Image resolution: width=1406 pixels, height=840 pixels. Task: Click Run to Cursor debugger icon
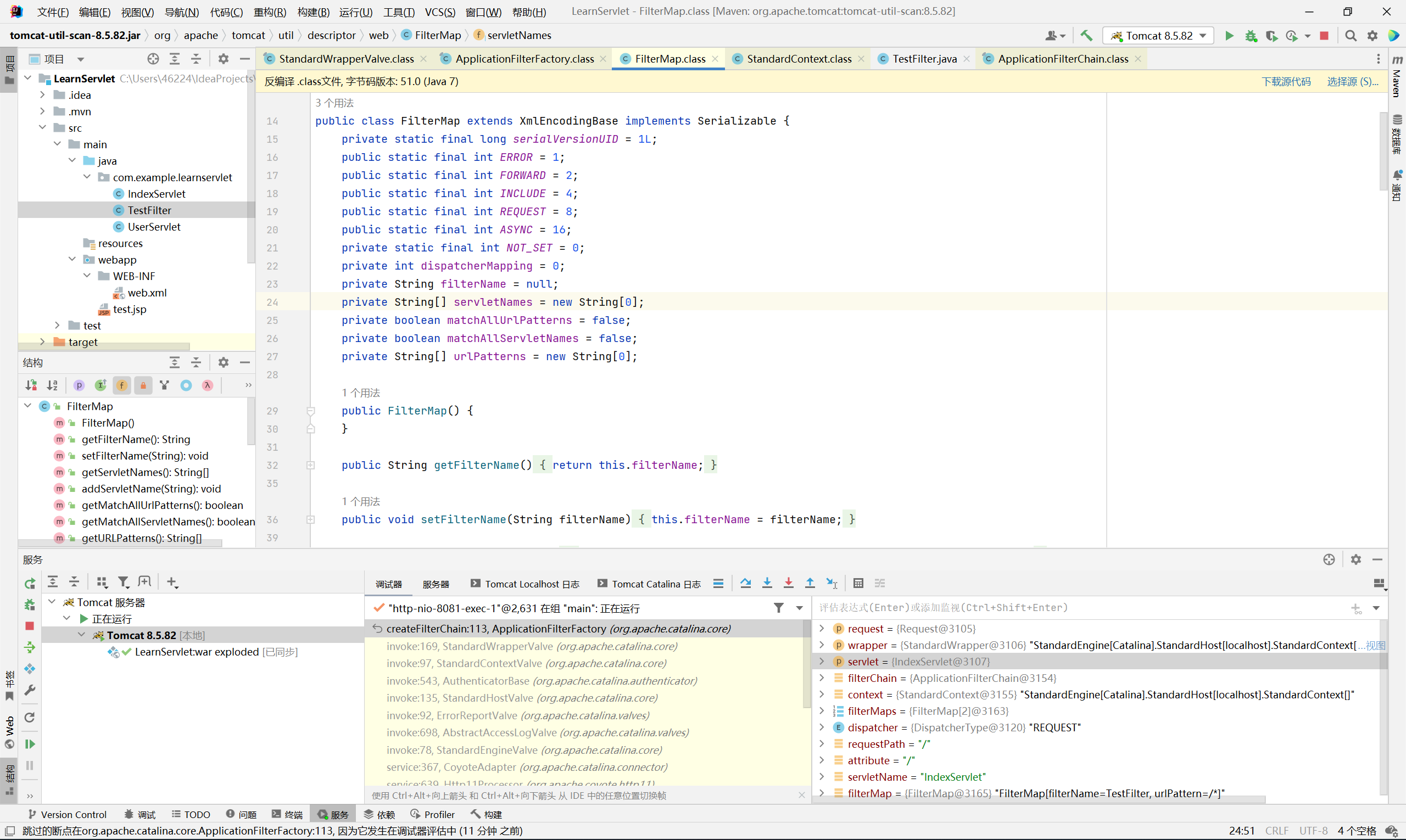point(832,583)
